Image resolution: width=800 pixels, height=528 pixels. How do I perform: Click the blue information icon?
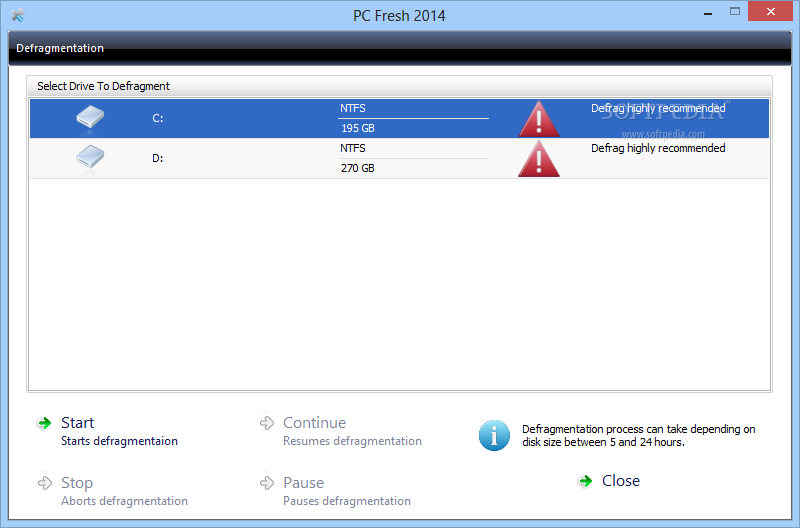[x=494, y=436]
